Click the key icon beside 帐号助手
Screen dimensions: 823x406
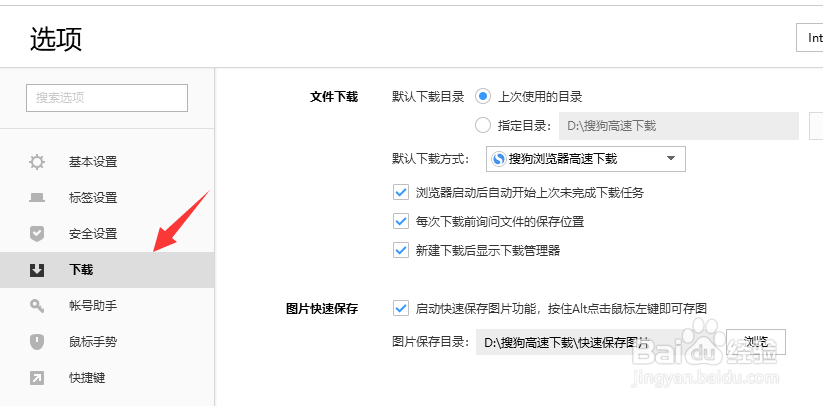(x=37, y=306)
